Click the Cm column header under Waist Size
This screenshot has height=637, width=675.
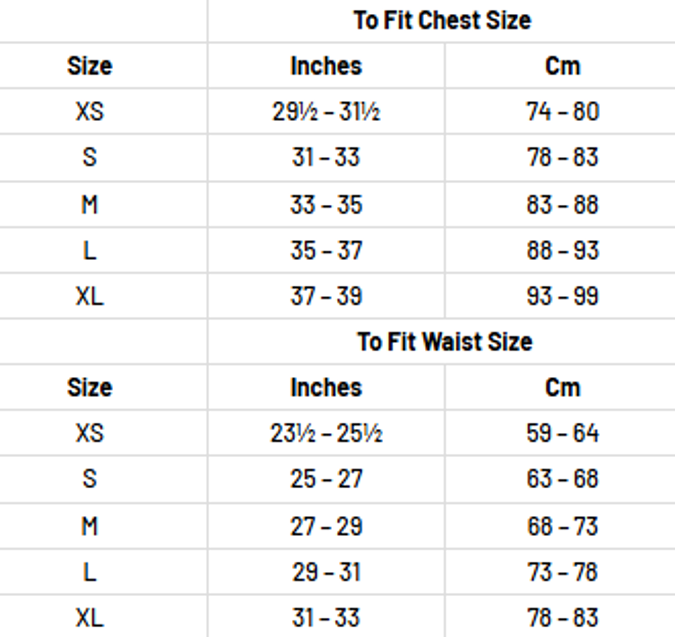click(x=562, y=388)
